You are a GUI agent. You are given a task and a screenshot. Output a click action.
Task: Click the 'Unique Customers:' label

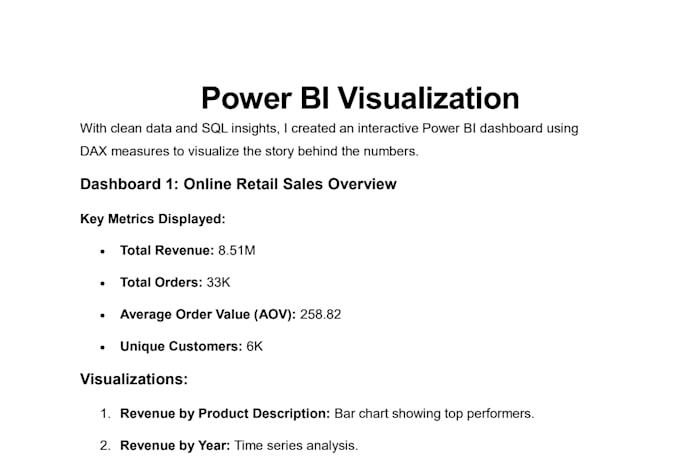(x=181, y=346)
